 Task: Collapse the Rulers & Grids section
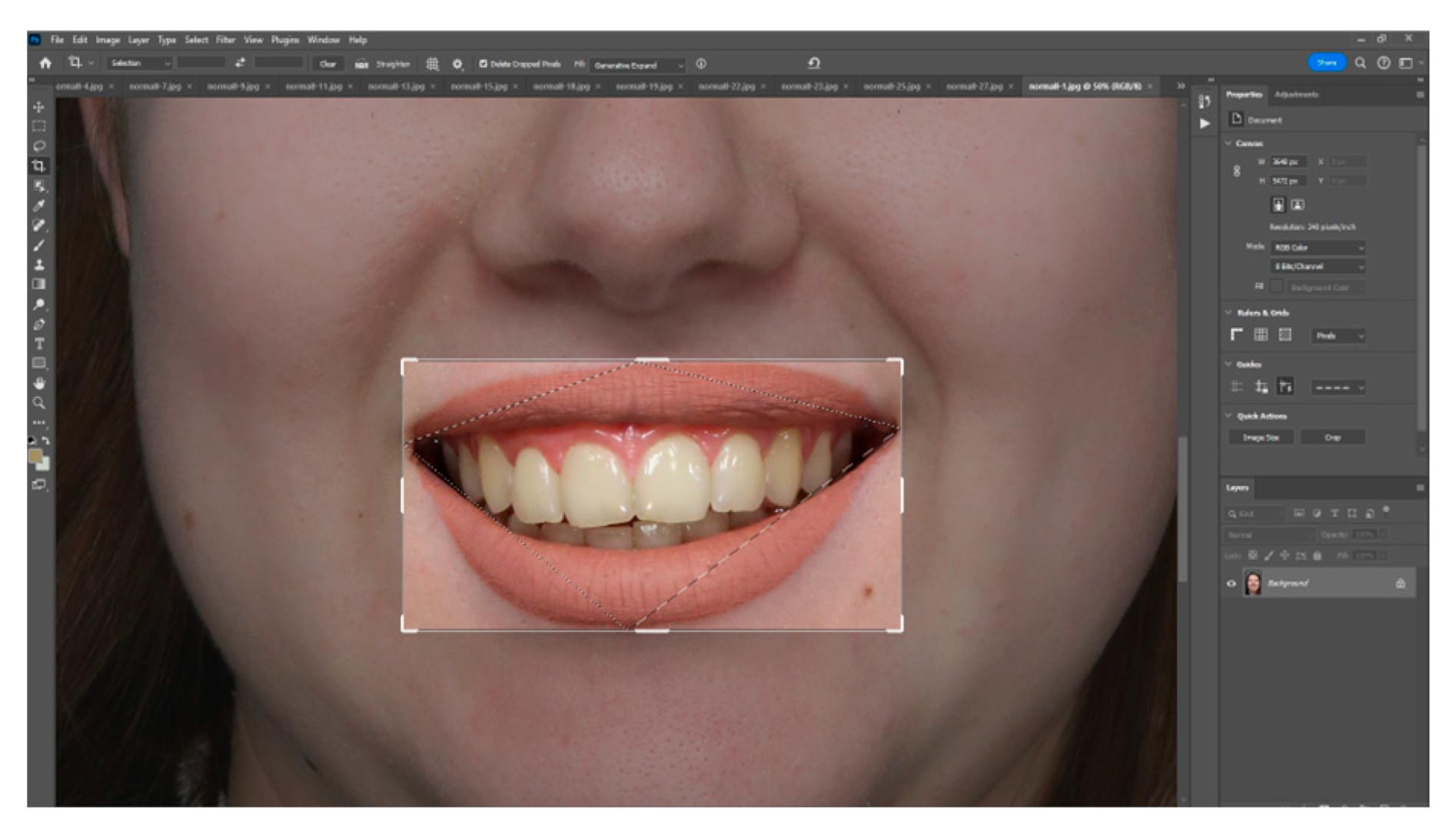1228,311
